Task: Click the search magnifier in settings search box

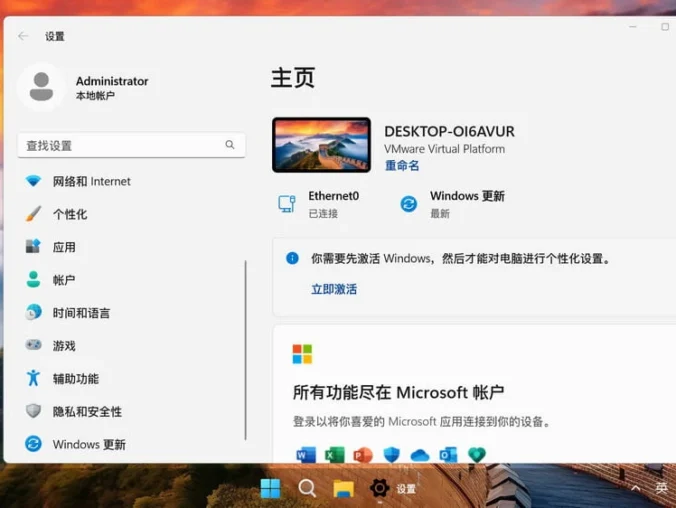Action: (x=230, y=145)
